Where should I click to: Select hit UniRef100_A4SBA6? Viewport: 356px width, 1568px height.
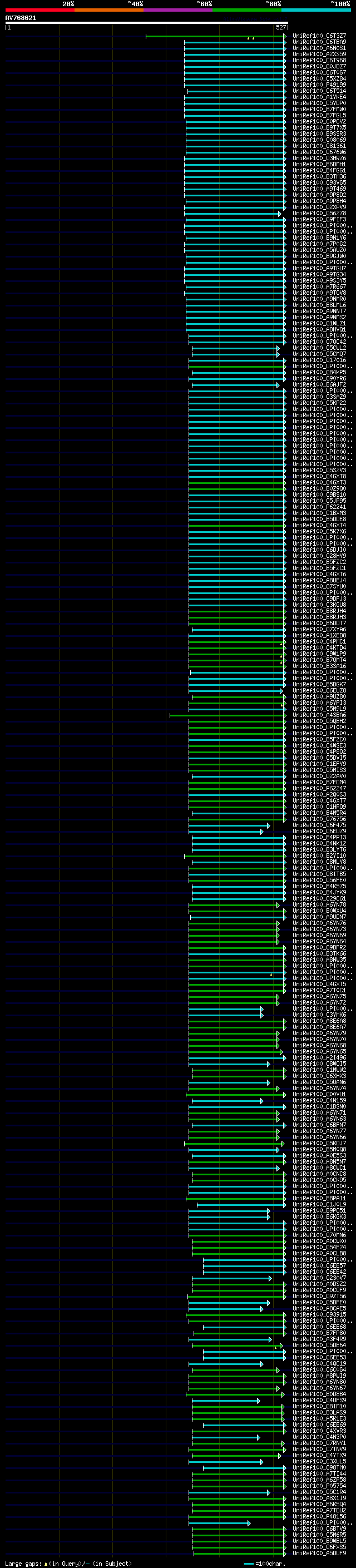[319, 715]
